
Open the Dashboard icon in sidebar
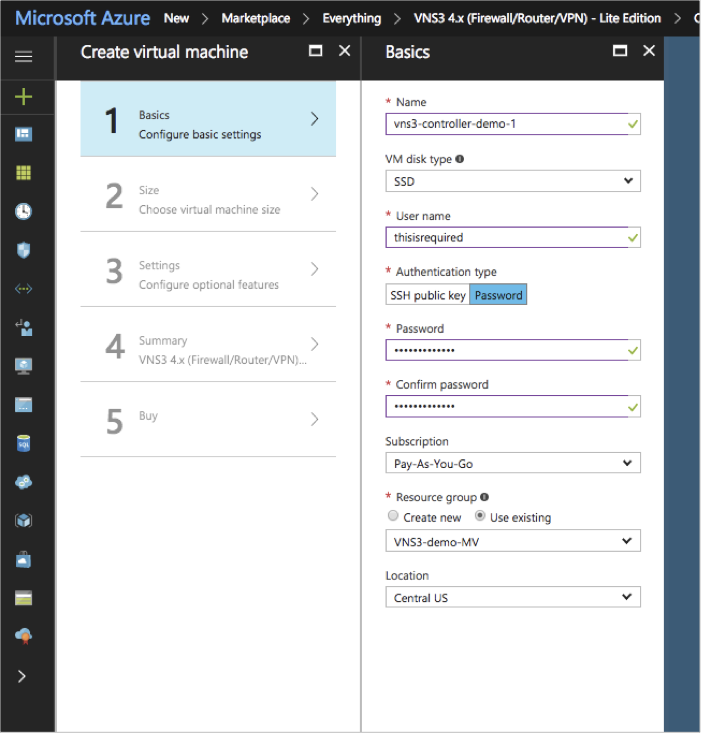[x=23, y=134]
